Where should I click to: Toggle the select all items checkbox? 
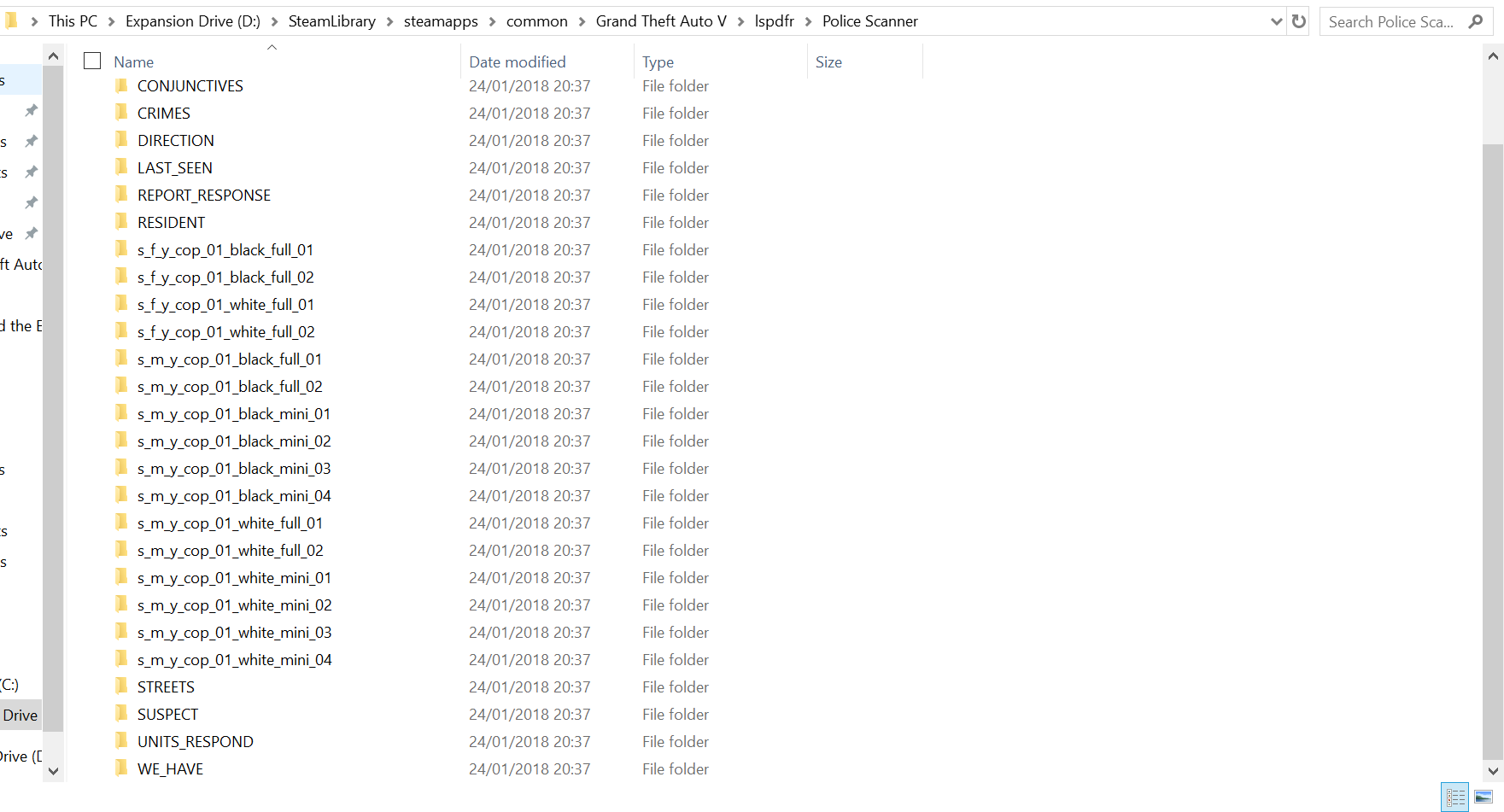coord(92,61)
